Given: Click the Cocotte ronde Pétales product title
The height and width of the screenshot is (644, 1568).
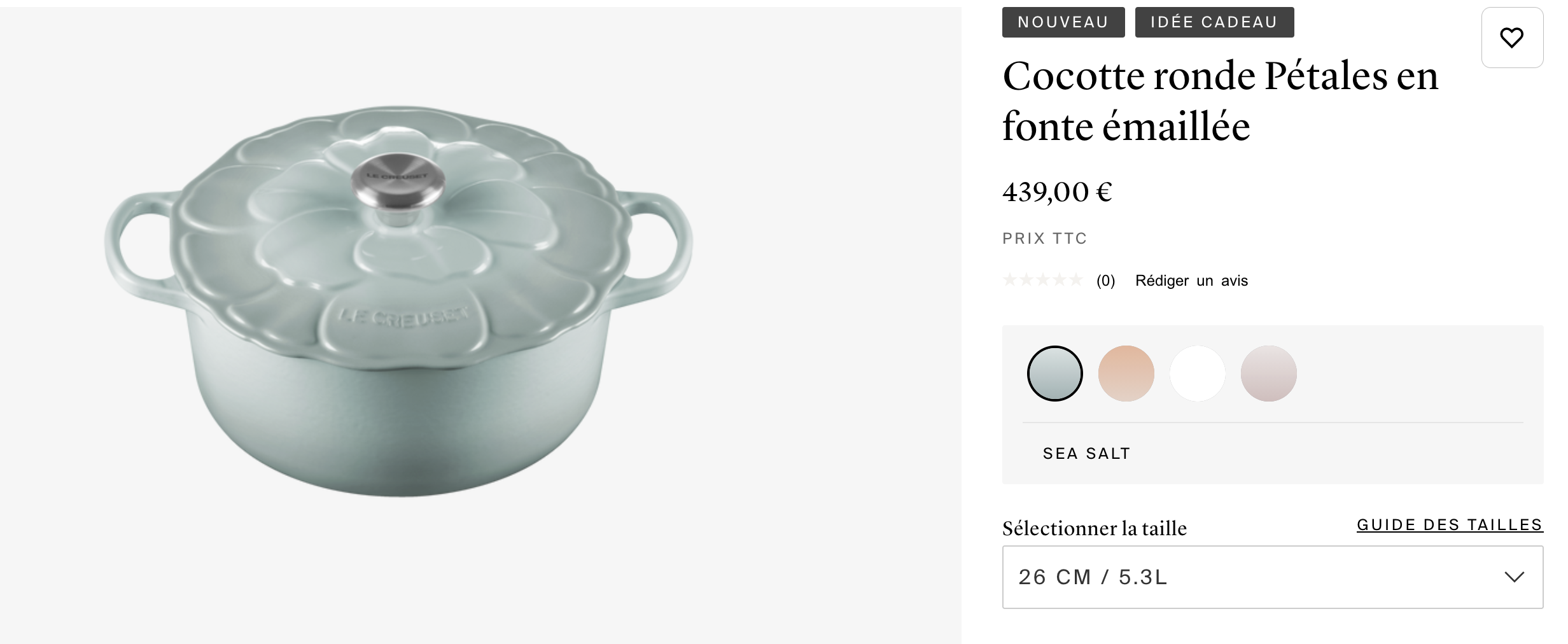Looking at the screenshot, I should pyautogui.click(x=1220, y=101).
